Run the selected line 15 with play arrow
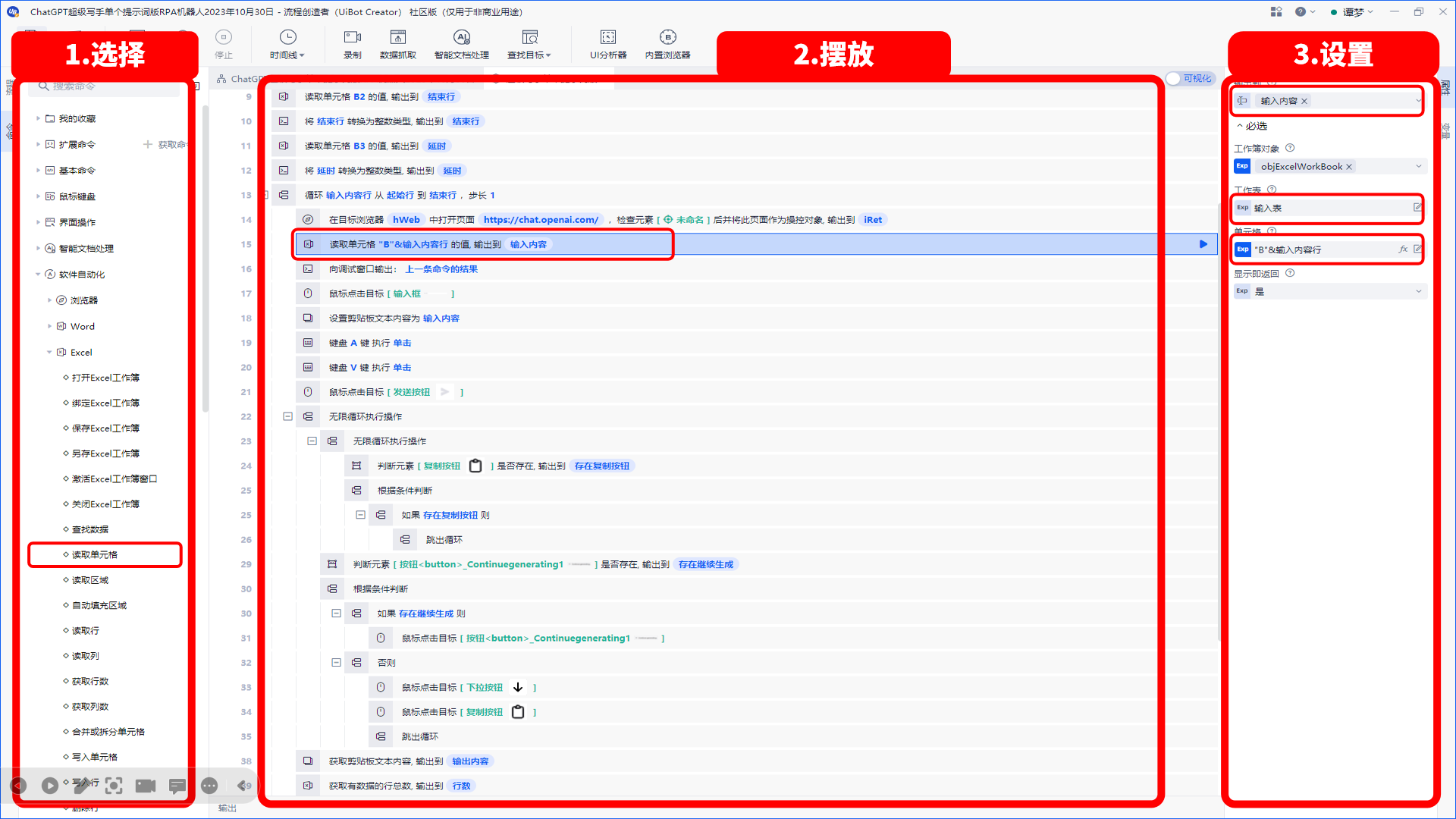The image size is (1456, 819). click(1203, 244)
